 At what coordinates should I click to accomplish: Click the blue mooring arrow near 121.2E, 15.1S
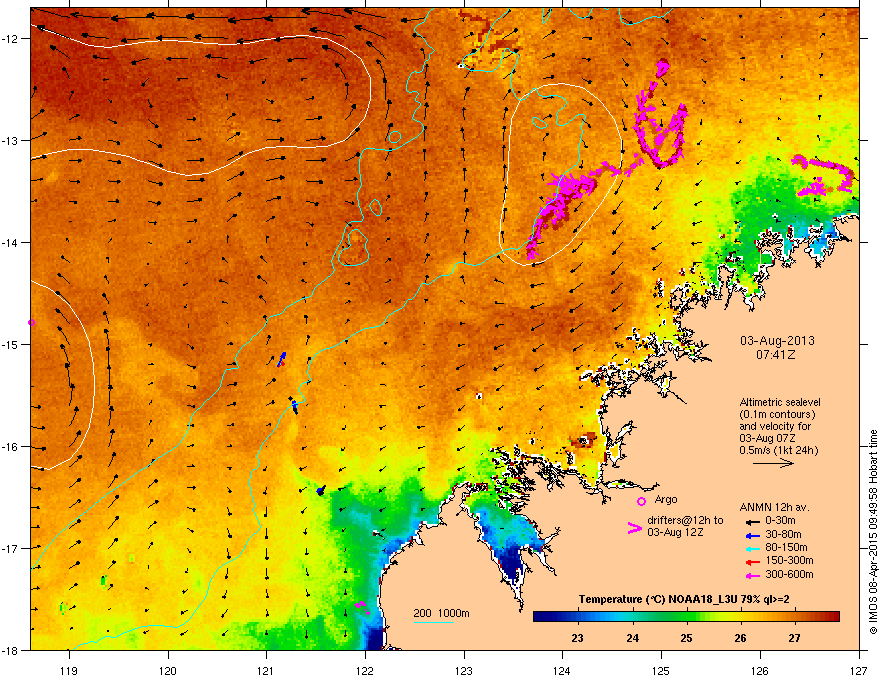pyautogui.click(x=282, y=359)
